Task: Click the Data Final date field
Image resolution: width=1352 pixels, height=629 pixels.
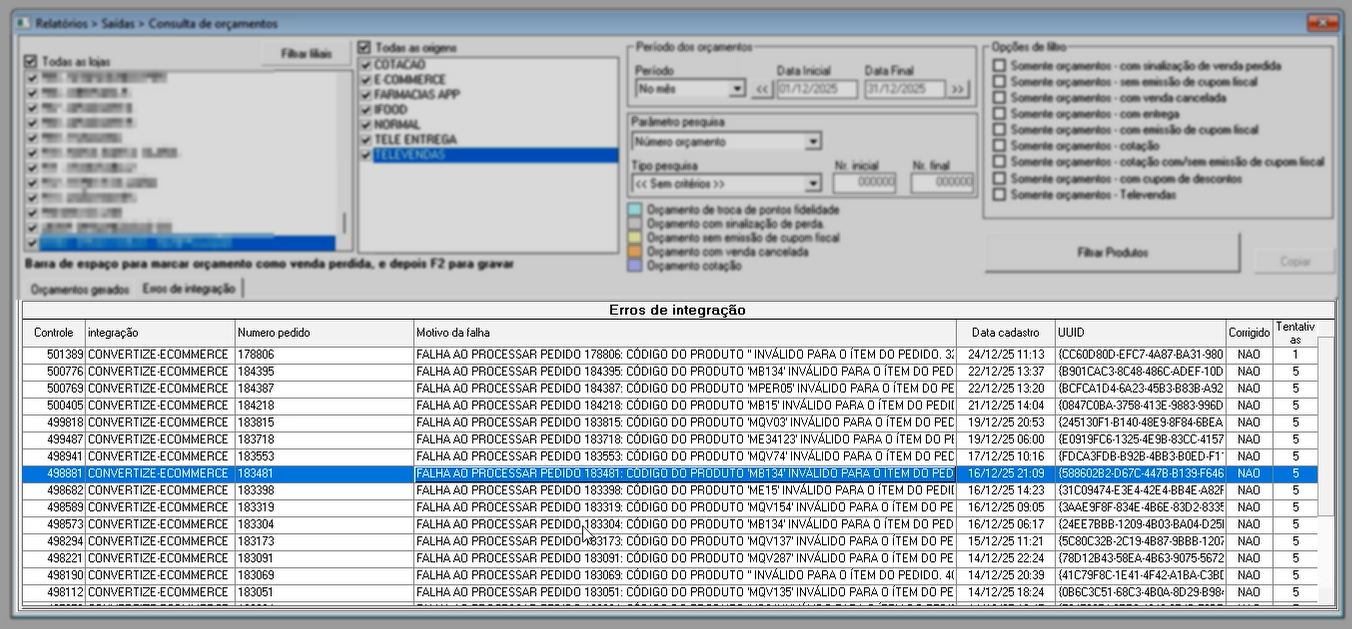Action: 904,89
